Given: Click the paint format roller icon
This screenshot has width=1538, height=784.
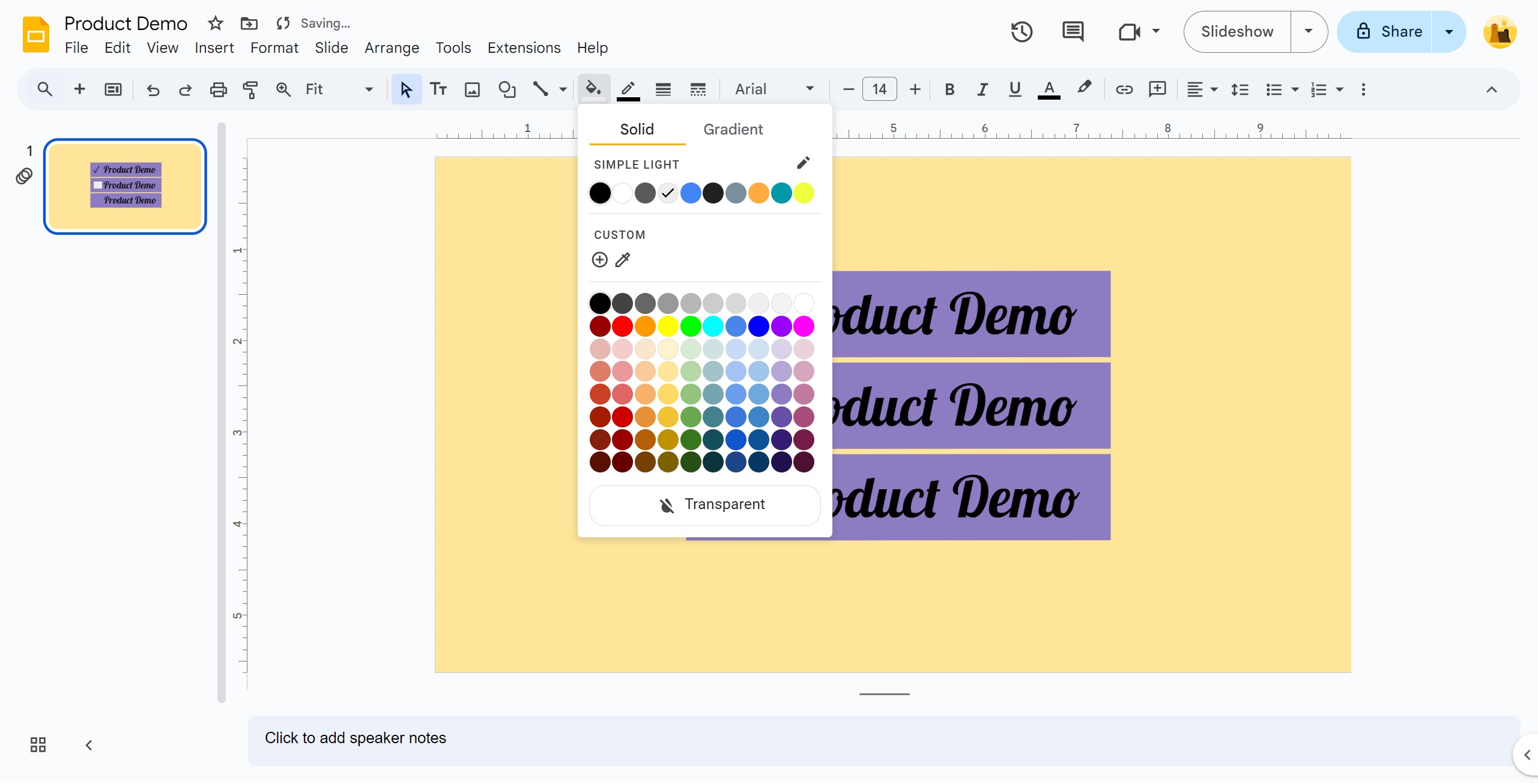Looking at the screenshot, I should pyautogui.click(x=250, y=90).
